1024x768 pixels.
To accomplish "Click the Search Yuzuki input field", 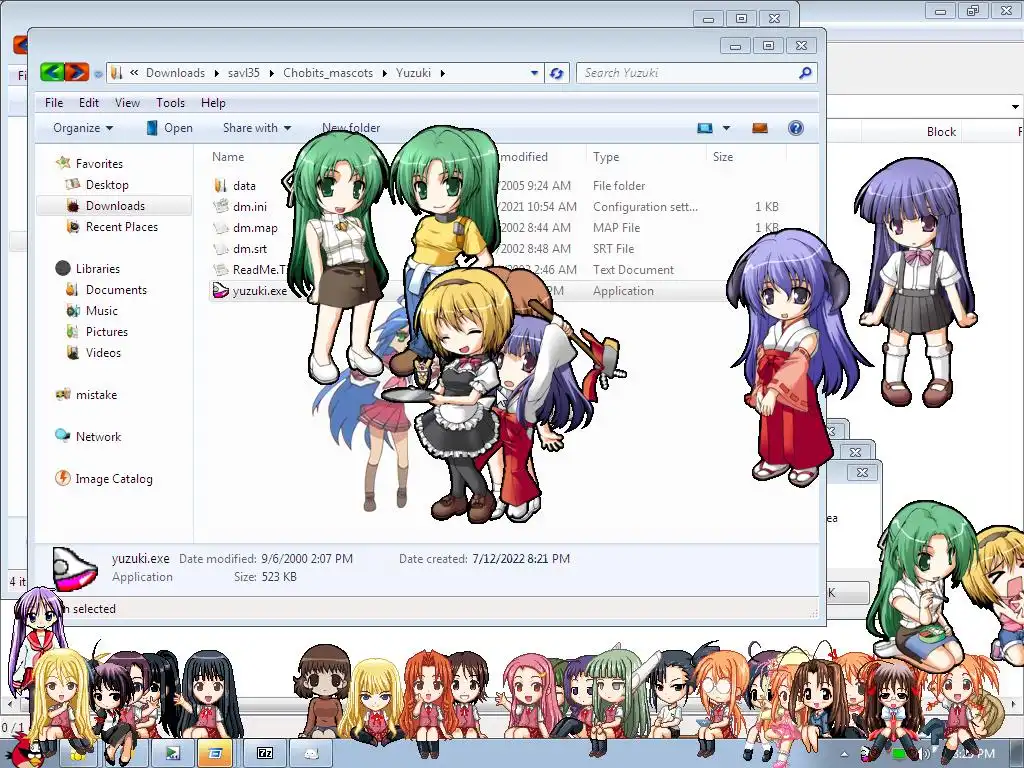I will tap(686, 73).
